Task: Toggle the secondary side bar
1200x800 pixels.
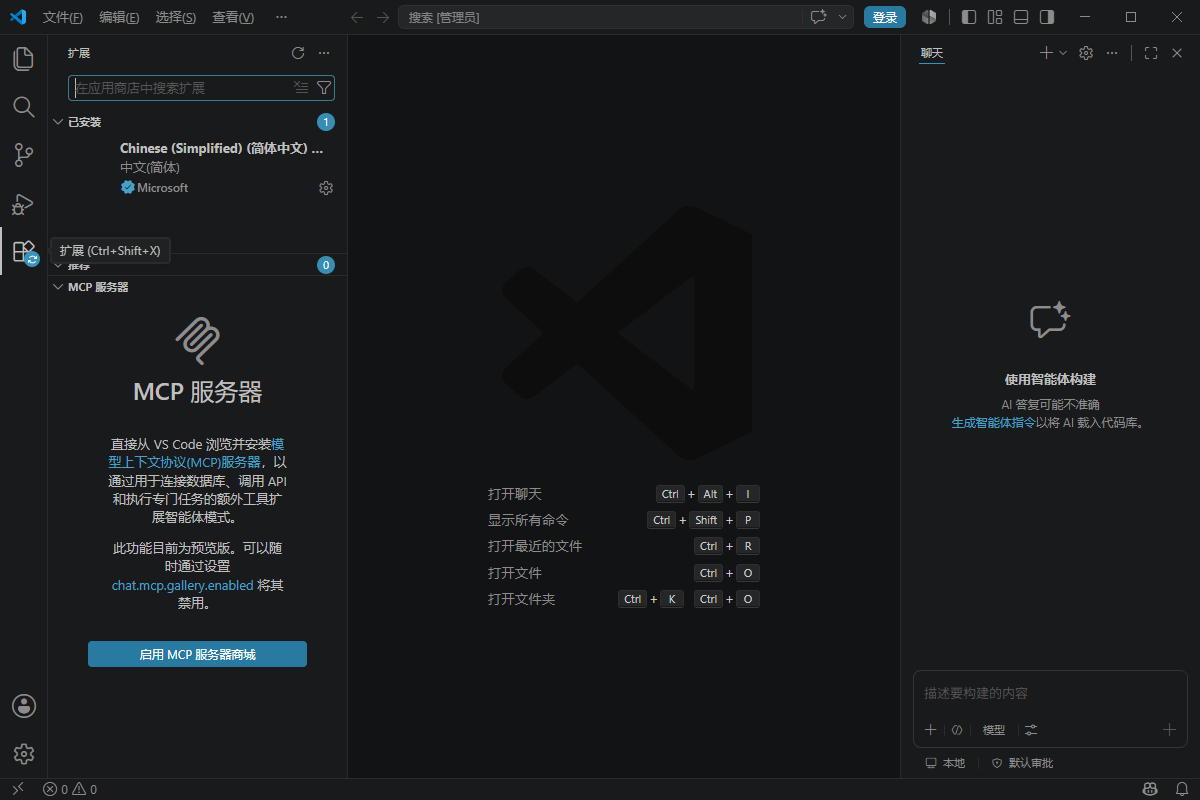Action: (1047, 17)
